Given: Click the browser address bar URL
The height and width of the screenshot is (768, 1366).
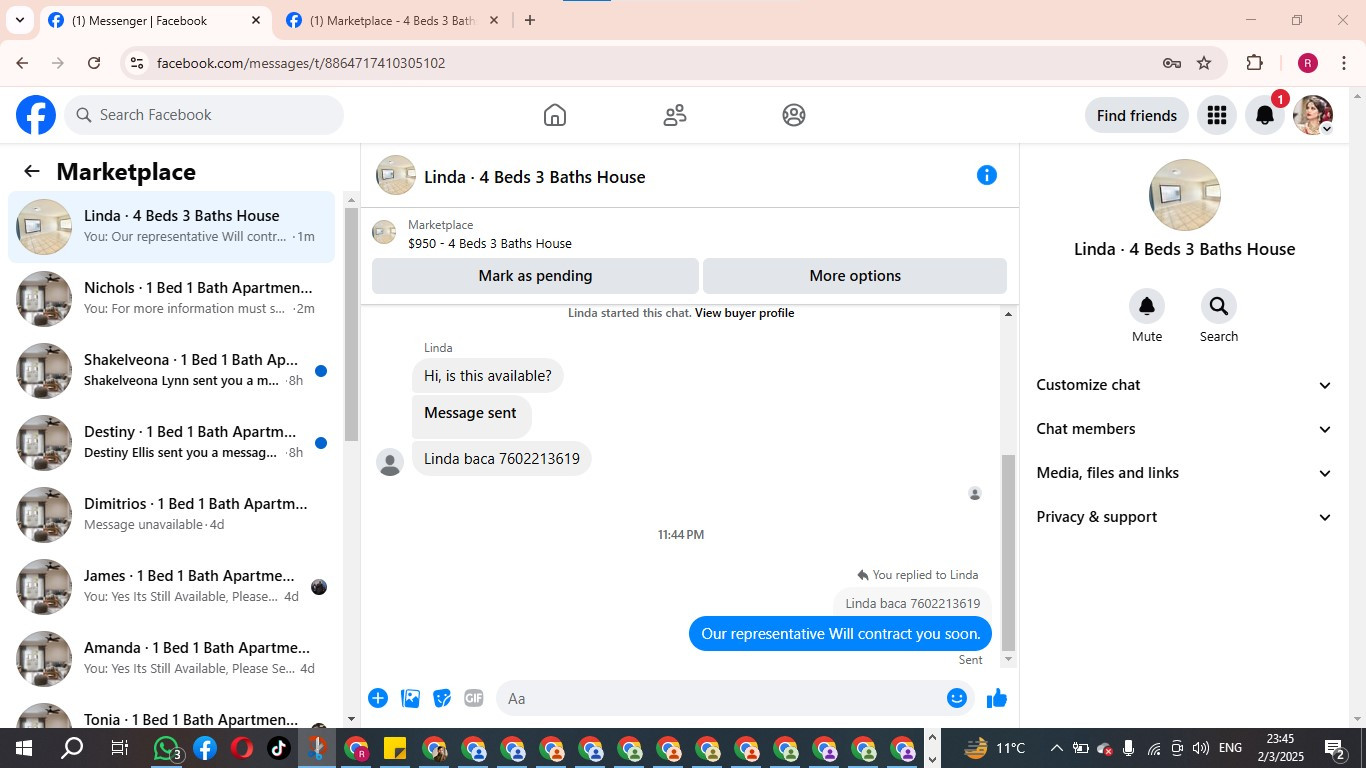Looking at the screenshot, I should pos(301,63).
